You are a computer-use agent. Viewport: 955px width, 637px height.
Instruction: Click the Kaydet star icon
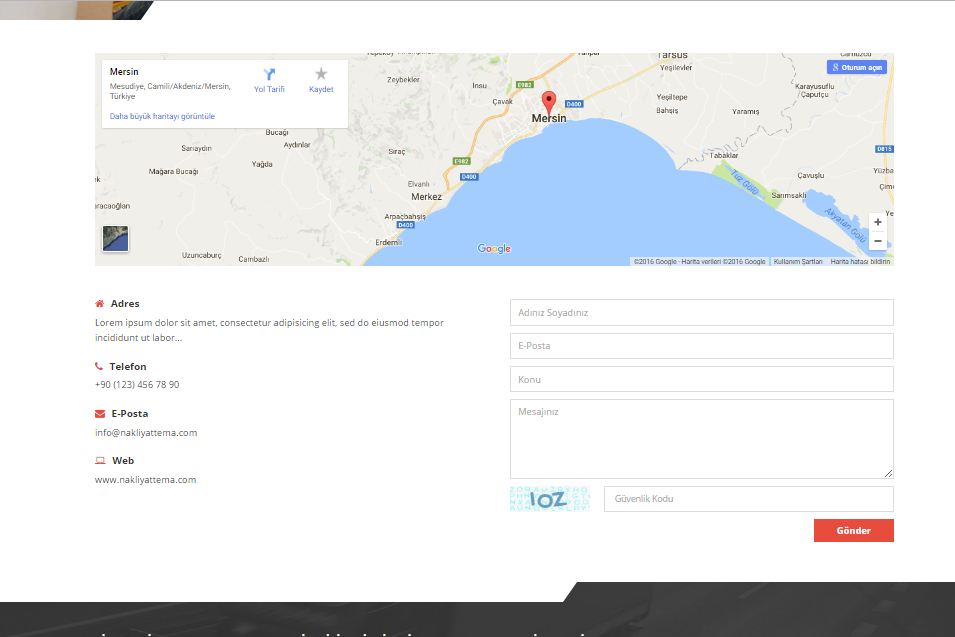[321, 74]
